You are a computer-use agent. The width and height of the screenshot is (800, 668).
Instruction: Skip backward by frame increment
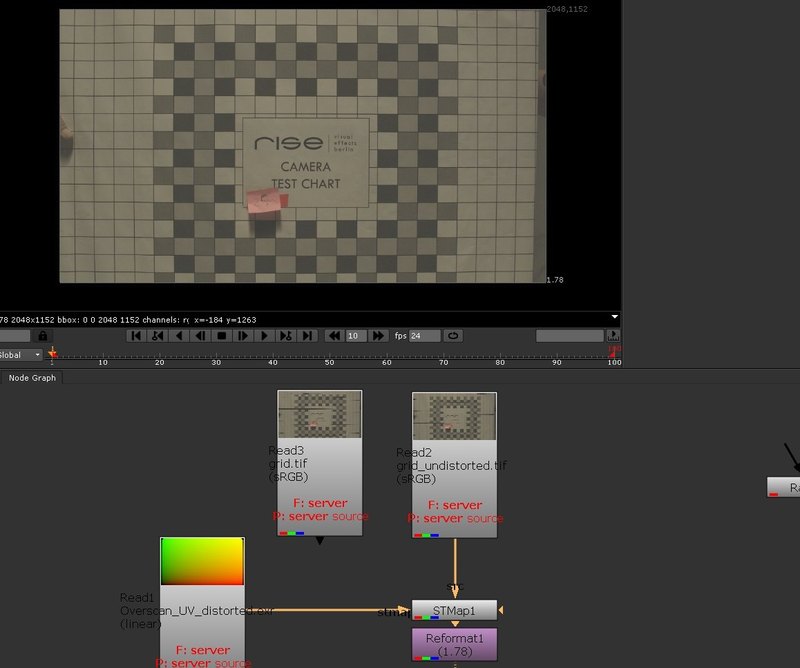click(x=335, y=336)
